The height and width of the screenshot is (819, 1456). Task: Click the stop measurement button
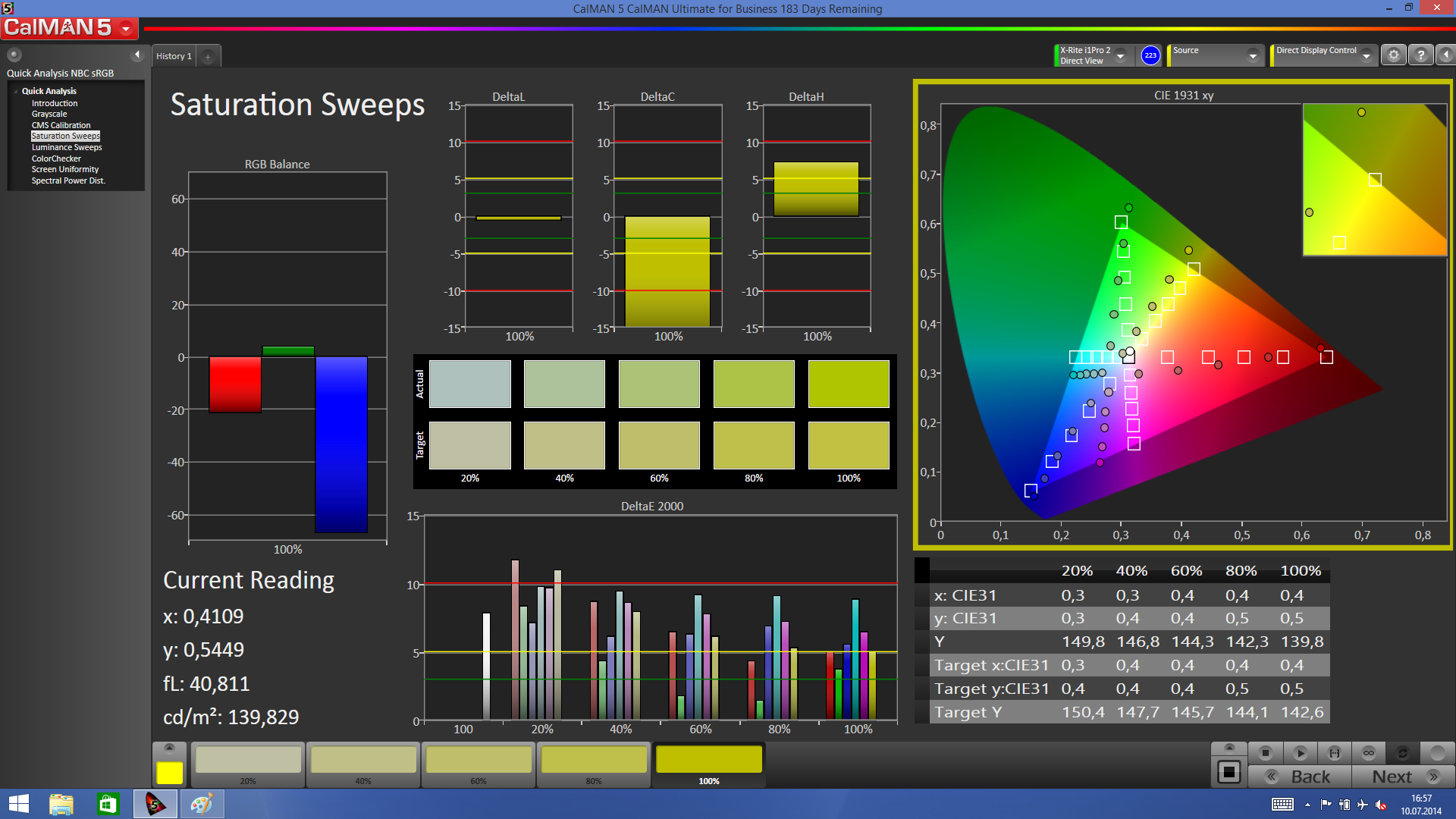click(x=1265, y=753)
